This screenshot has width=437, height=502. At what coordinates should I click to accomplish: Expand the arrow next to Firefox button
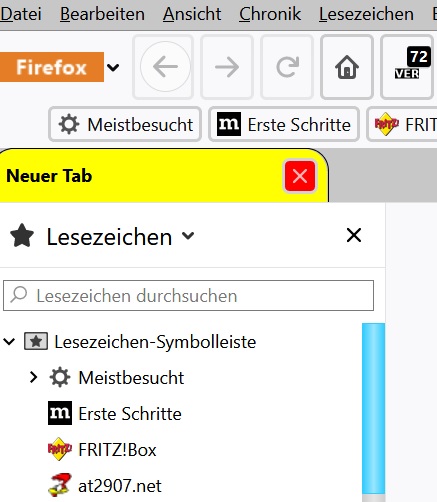pyautogui.click(x=113, y=67)
